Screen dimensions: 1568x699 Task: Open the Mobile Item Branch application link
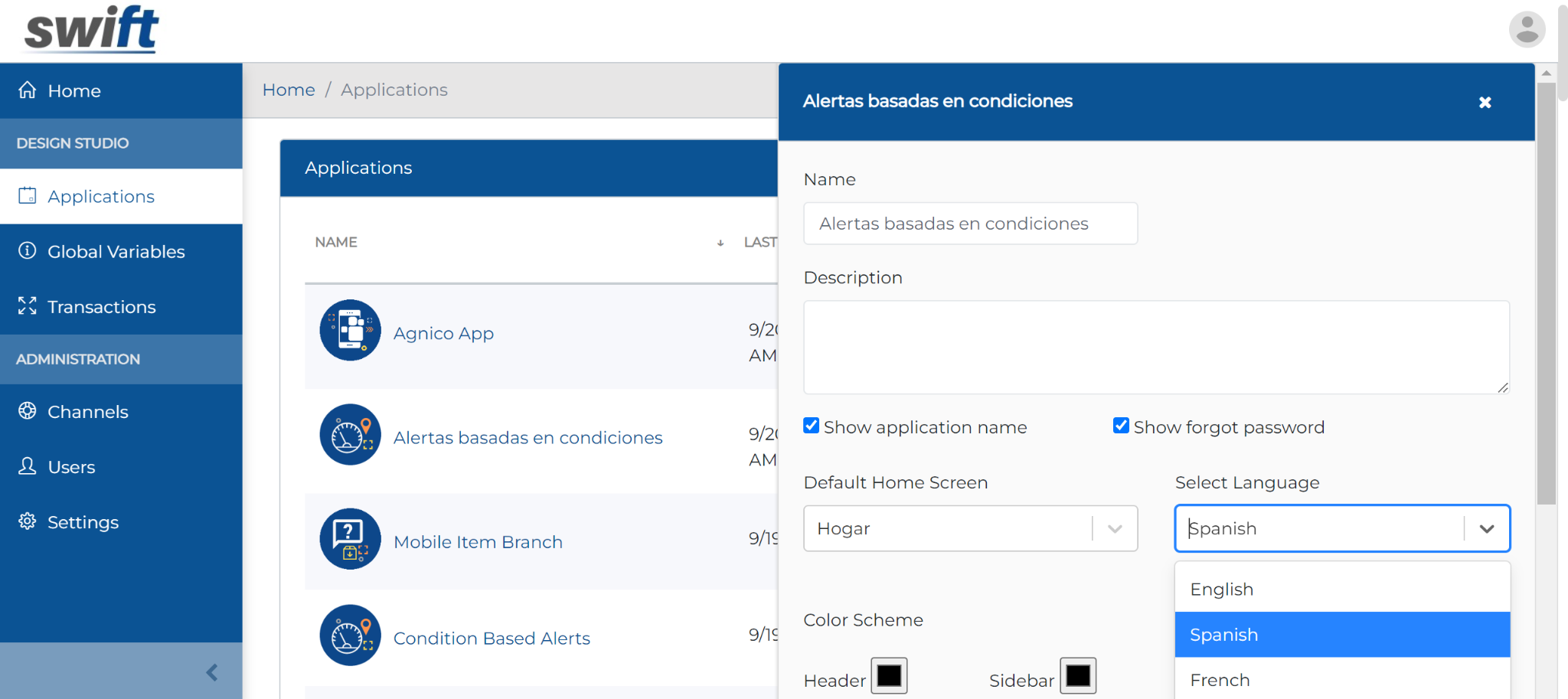click(x=478, y=541)
